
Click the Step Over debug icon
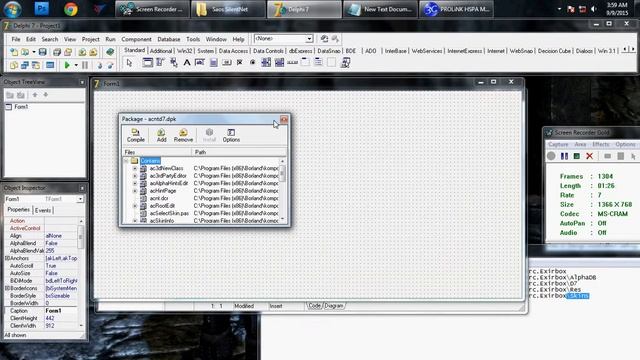point(110,65)
